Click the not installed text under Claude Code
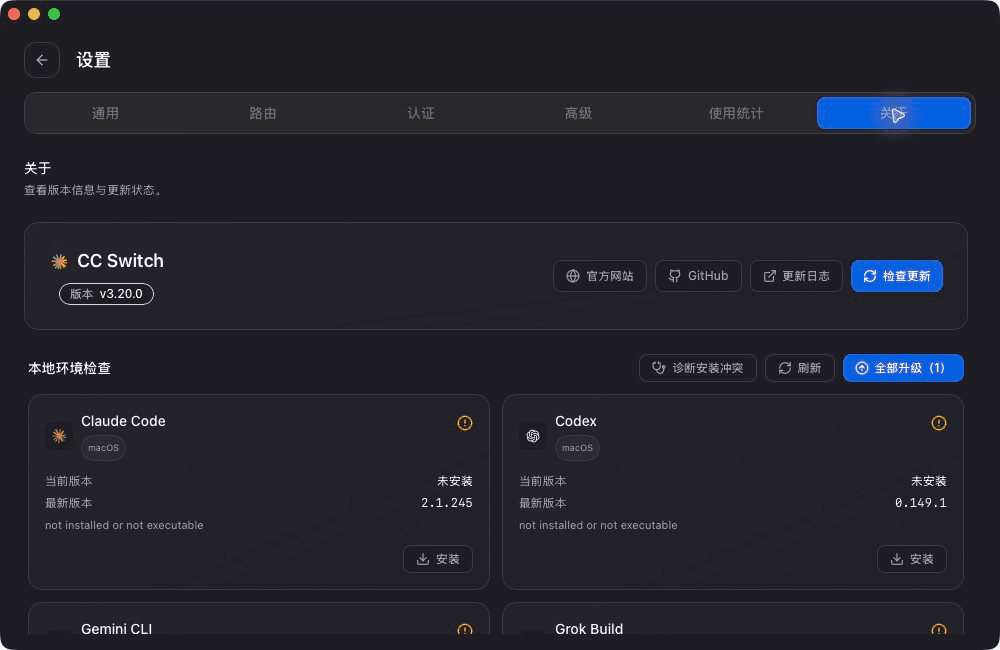 click(x=124, y=526)
